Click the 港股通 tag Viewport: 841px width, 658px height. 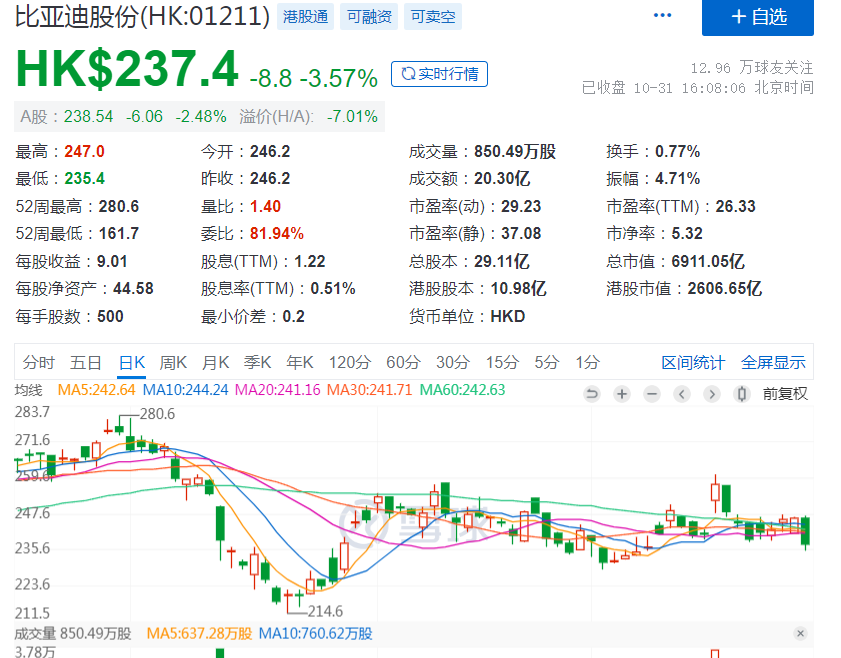(306, 17)
